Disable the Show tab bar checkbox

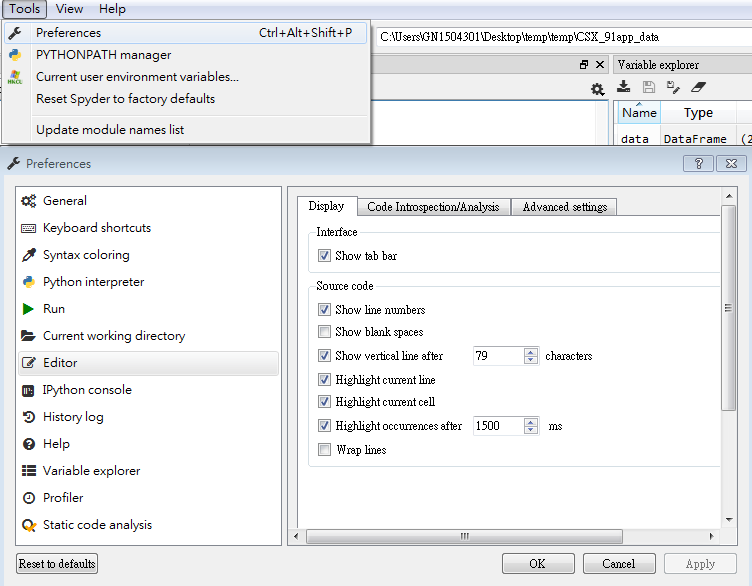pyautogui.click(x=324, y=256)
